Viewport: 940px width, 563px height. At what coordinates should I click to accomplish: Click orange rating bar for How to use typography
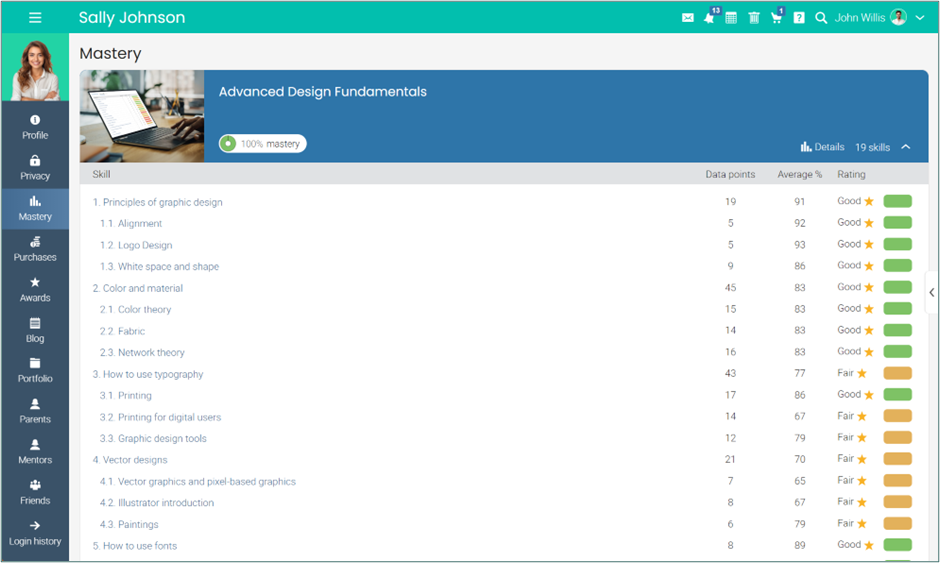point(897,374)
